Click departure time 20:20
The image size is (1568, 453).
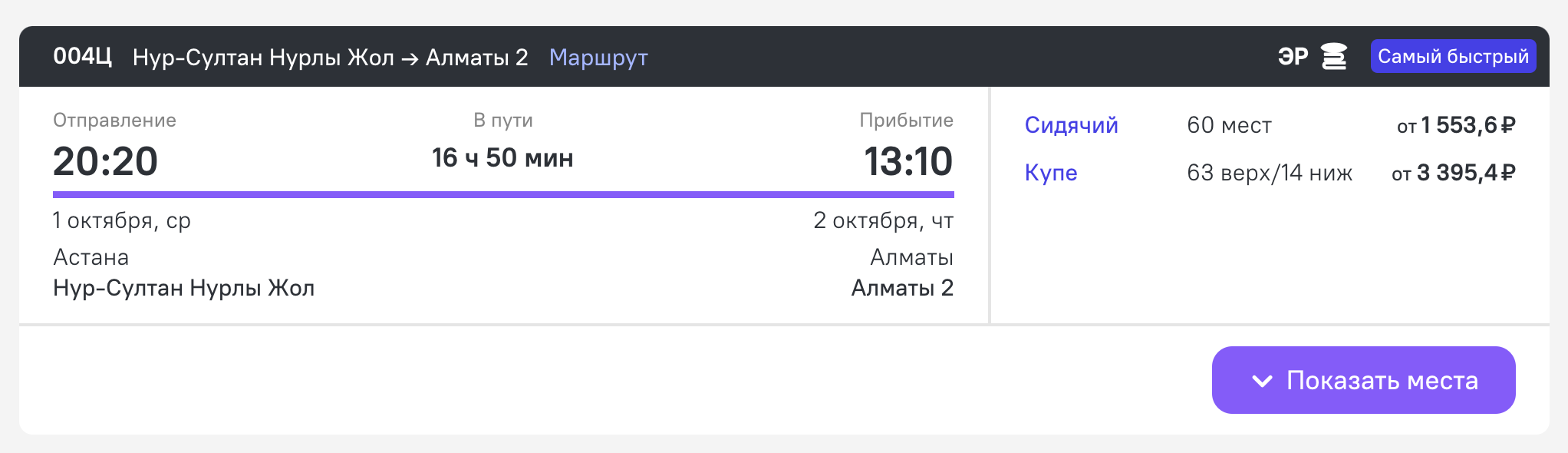[x=105, y=161]
